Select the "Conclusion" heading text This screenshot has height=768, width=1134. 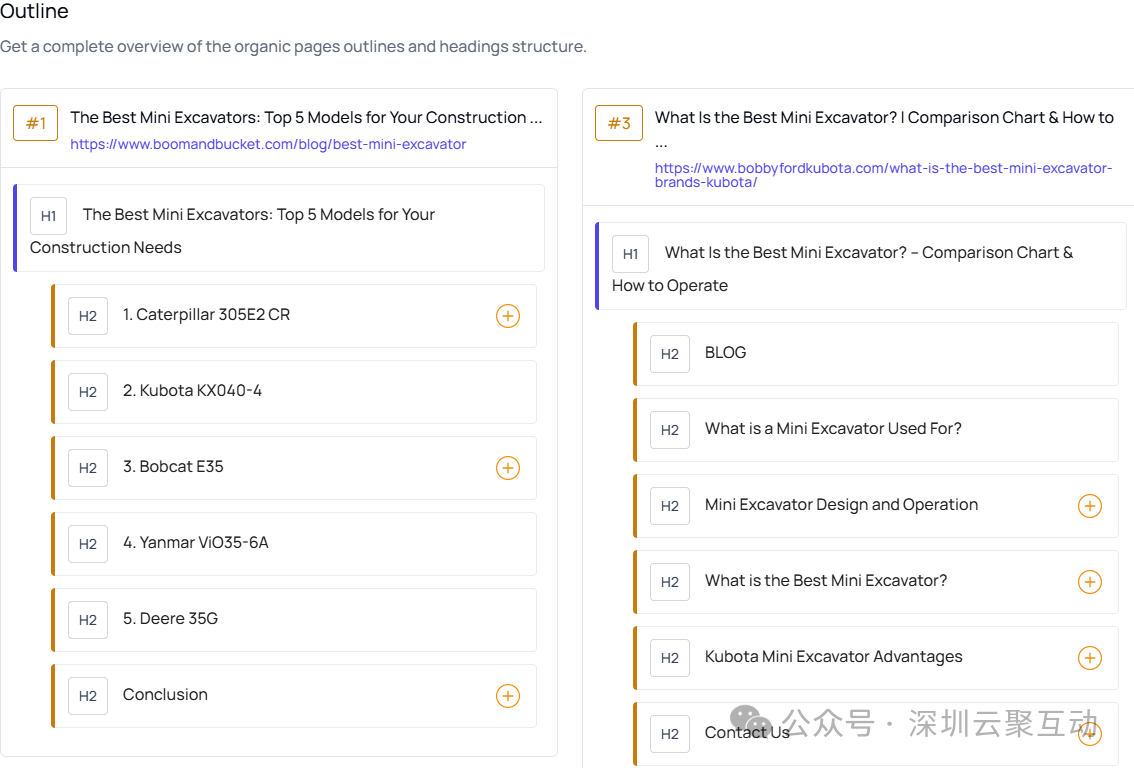165,694
